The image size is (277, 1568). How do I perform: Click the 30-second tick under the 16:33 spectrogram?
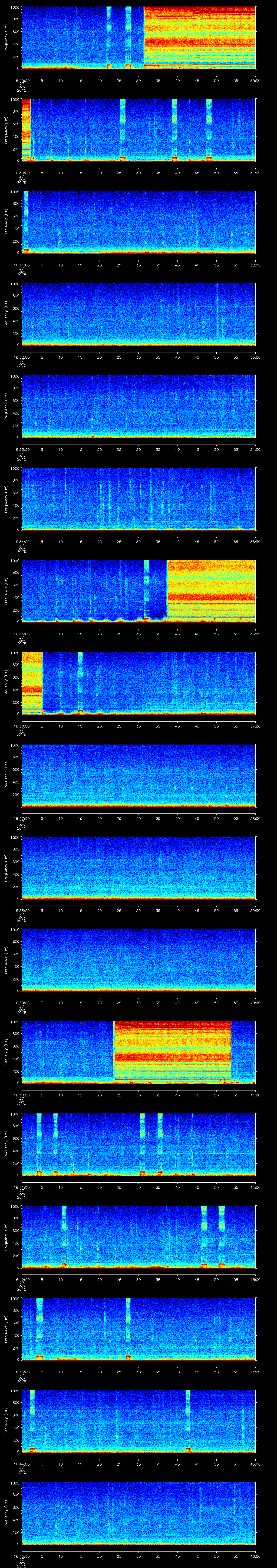[139, 449]
